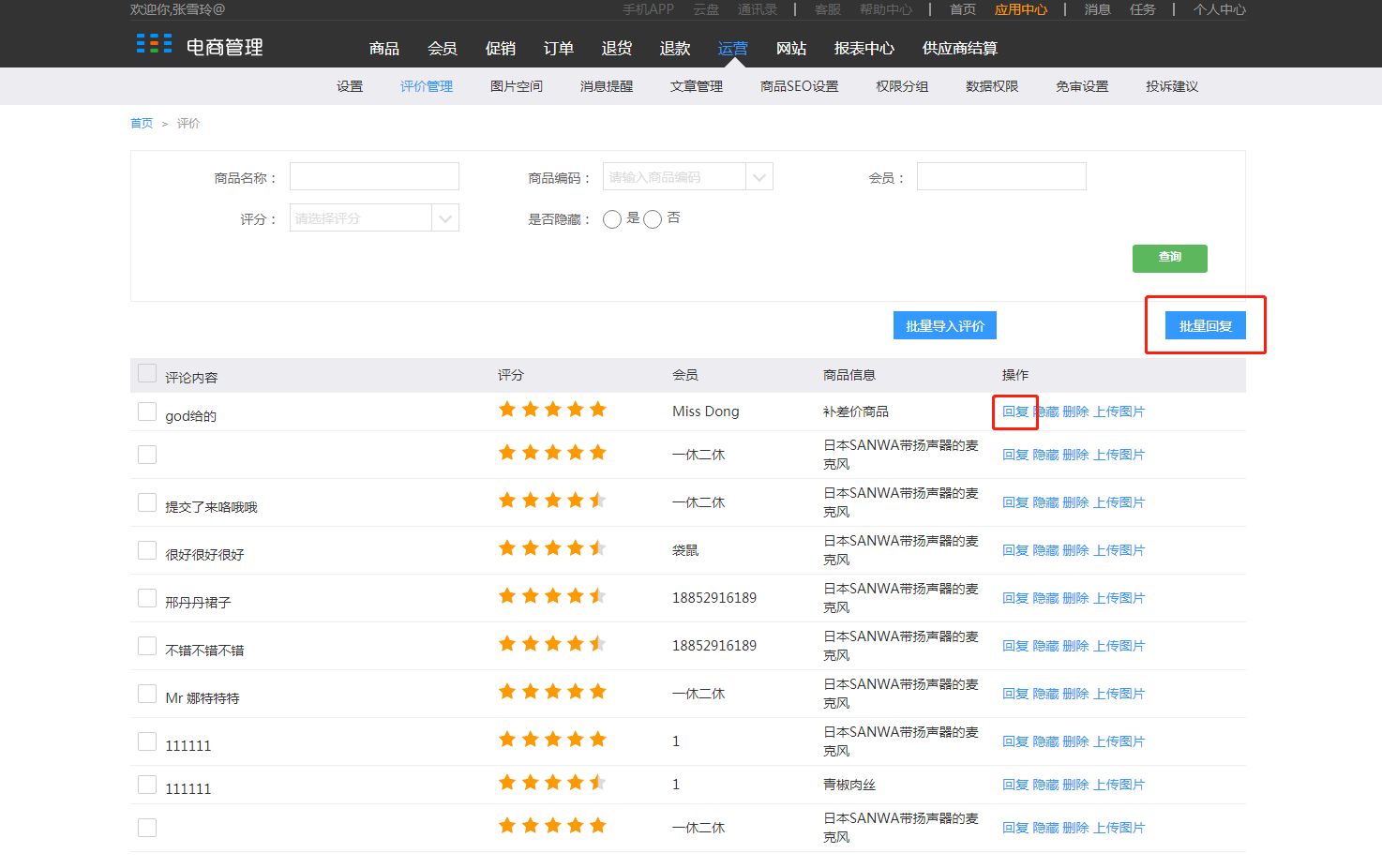The width and height of the screenshot is (1382, 868).
Task: Click star rating in Mr 娜特特特 row
Action: tap(552, 691)
